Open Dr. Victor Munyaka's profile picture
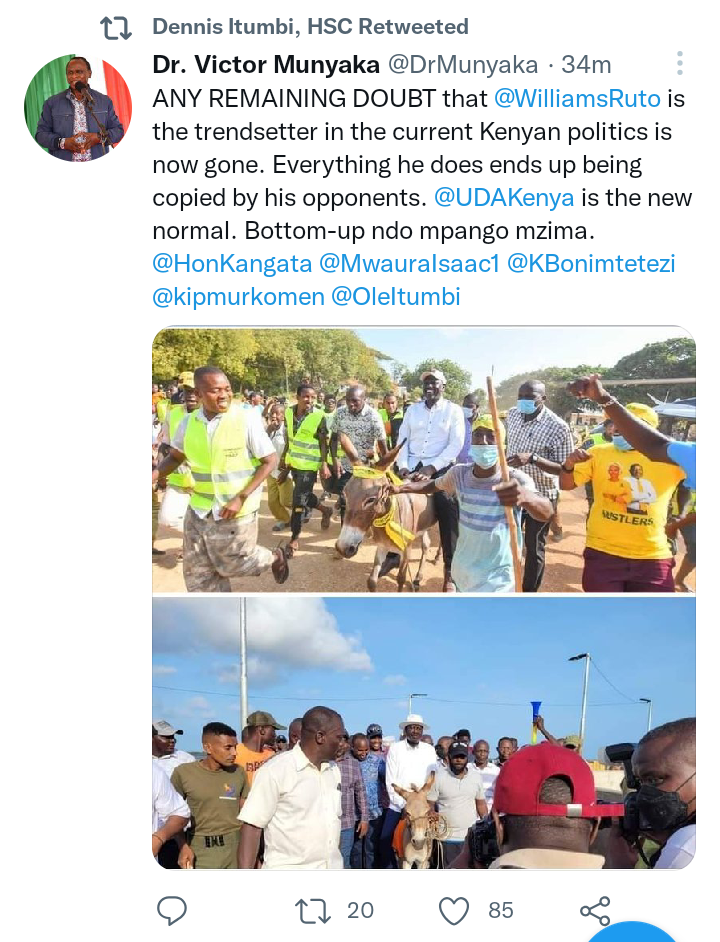Viewport: 720px width, 942px height. point(78,108)
